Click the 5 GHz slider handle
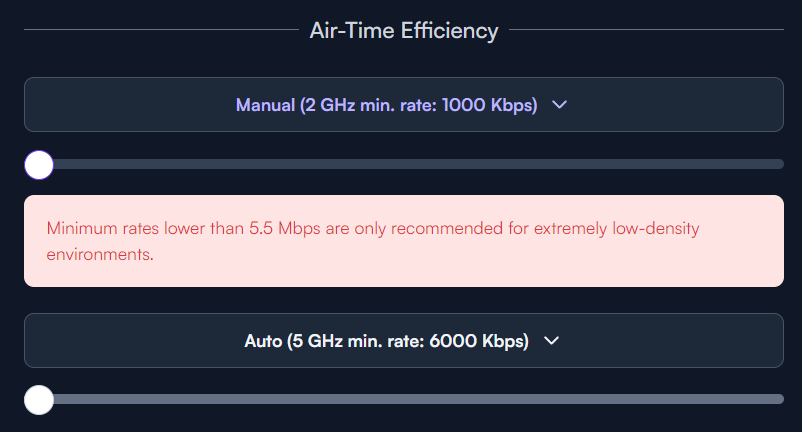802x432 pixels. (x=39, y=400)
